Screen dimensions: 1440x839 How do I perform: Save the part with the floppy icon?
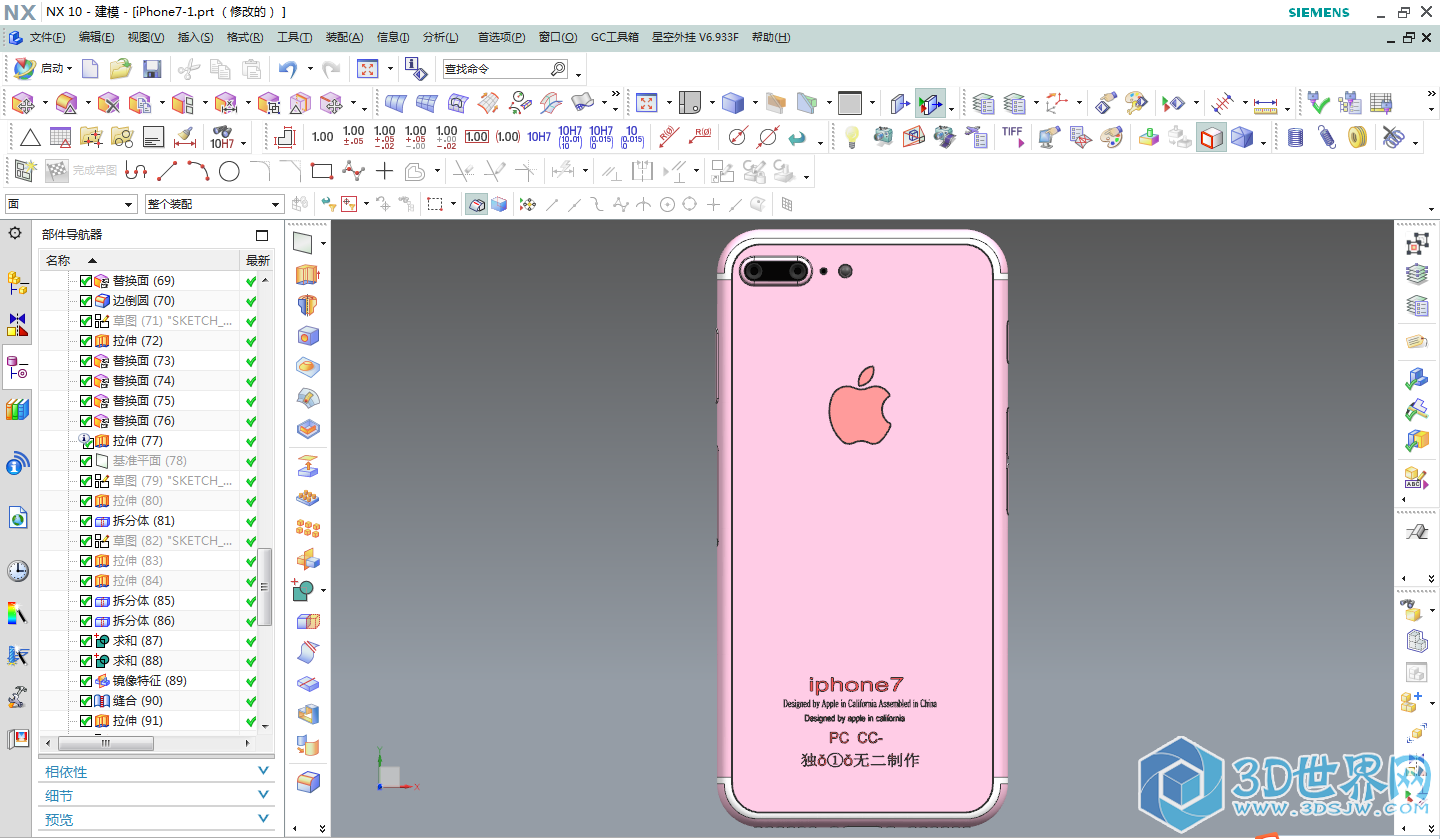coord(152,69)
